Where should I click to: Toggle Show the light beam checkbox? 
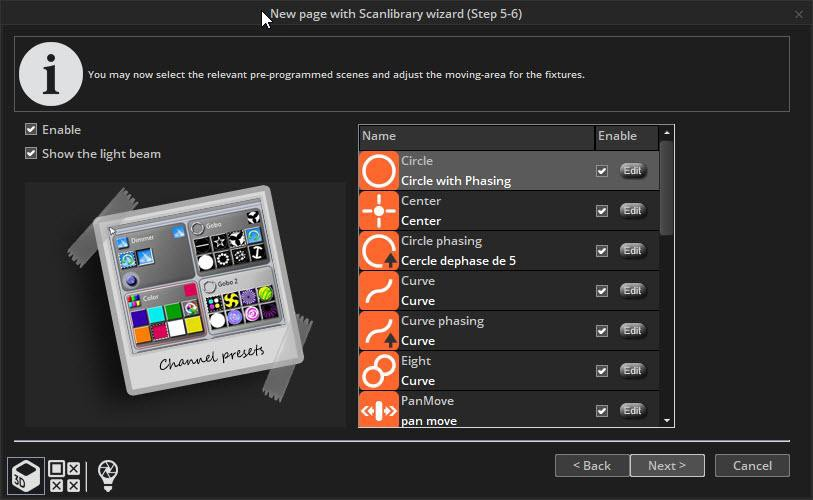point(31,154)
